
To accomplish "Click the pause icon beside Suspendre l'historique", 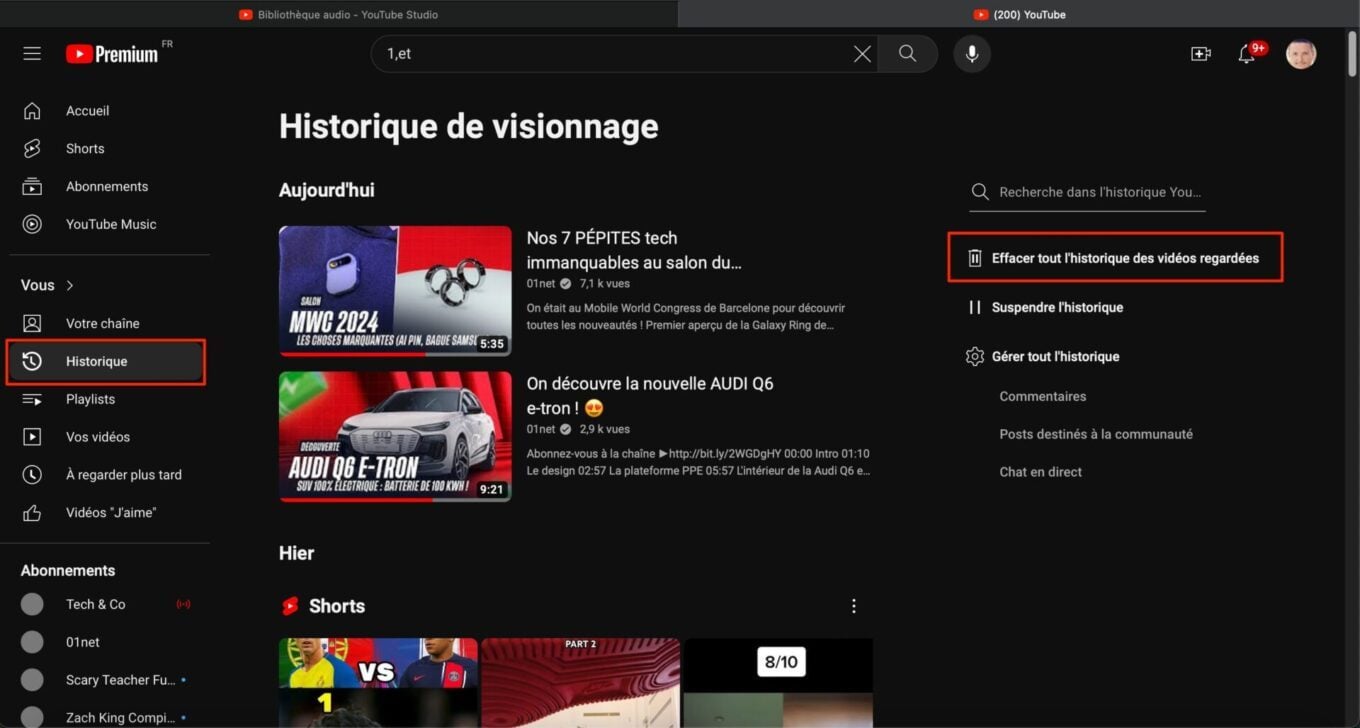I will pyautogui.click(x=975, y=308).
